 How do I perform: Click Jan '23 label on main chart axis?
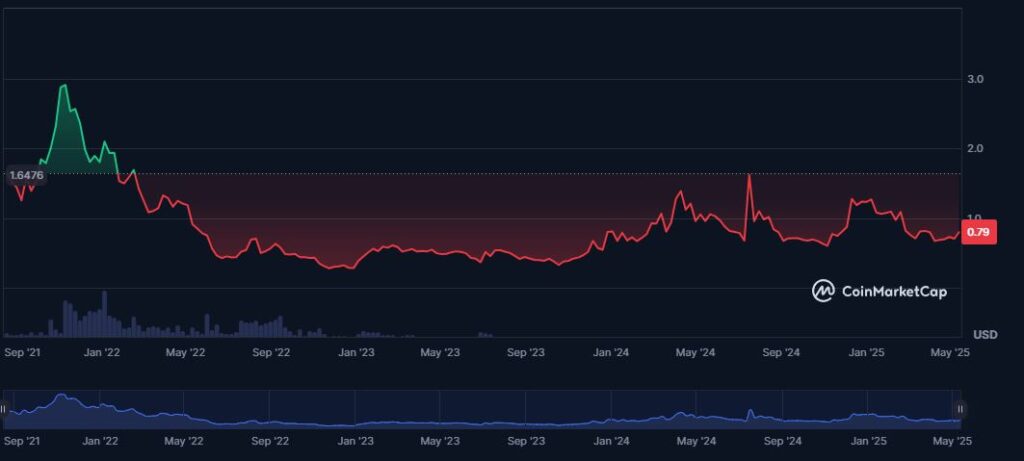pyautogui.click(x=355, y=352)
